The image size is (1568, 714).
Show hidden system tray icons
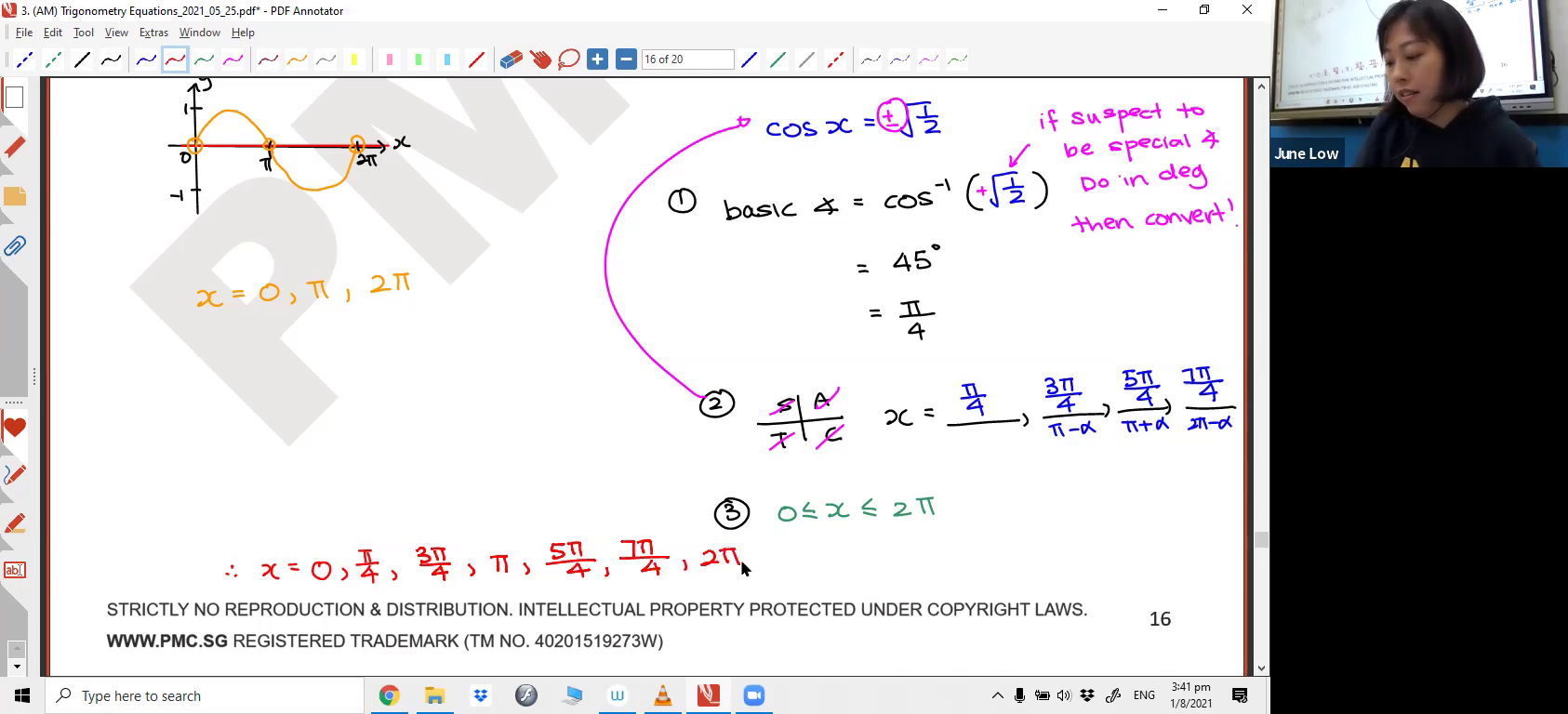[x=998, y=695]
